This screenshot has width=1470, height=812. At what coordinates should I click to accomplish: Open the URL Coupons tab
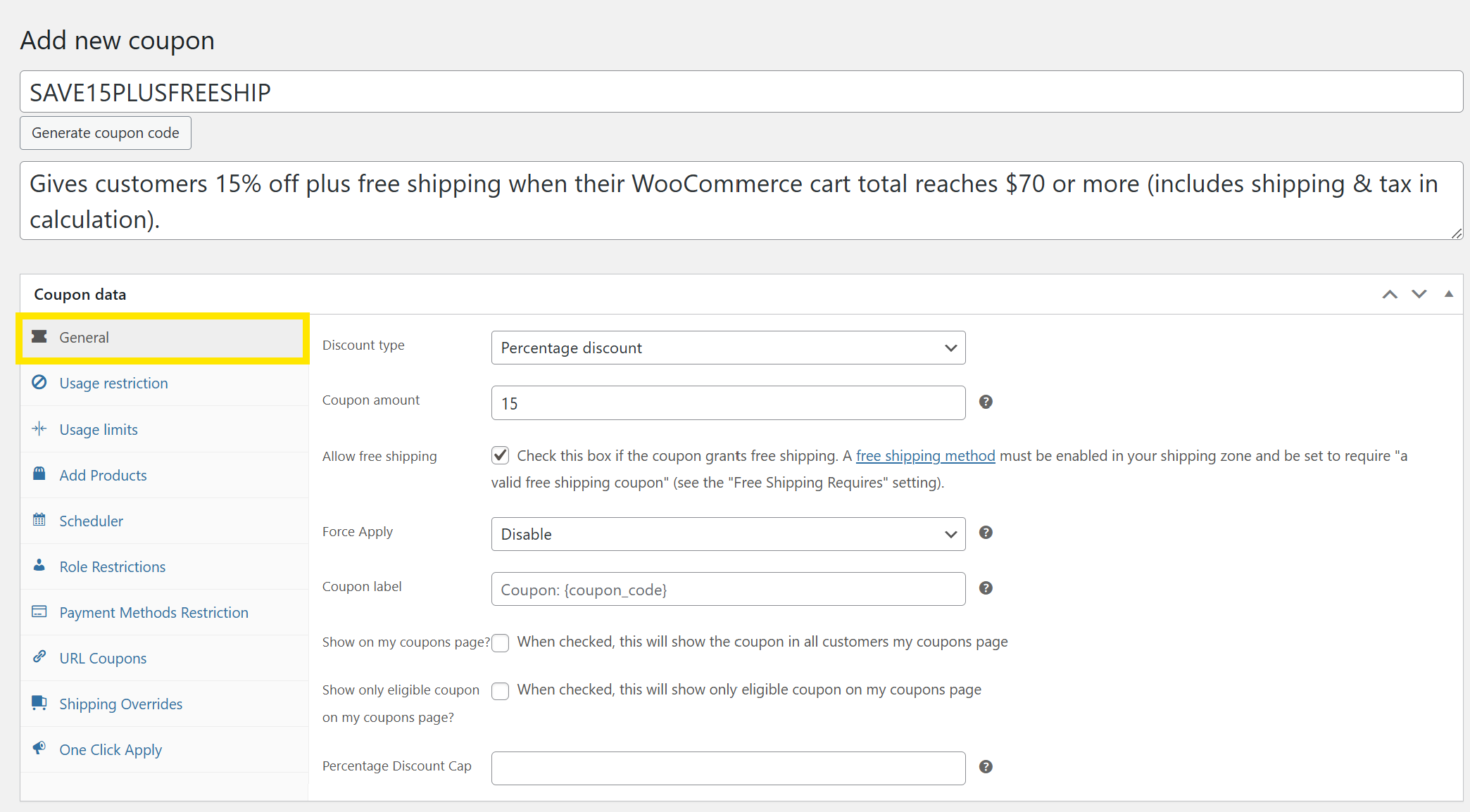tap(165, 658)
